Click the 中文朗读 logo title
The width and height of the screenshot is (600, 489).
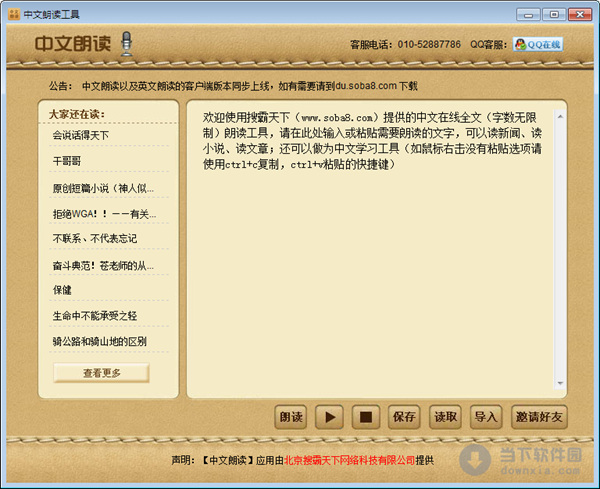pyautogui.click(x=73, y=44)
